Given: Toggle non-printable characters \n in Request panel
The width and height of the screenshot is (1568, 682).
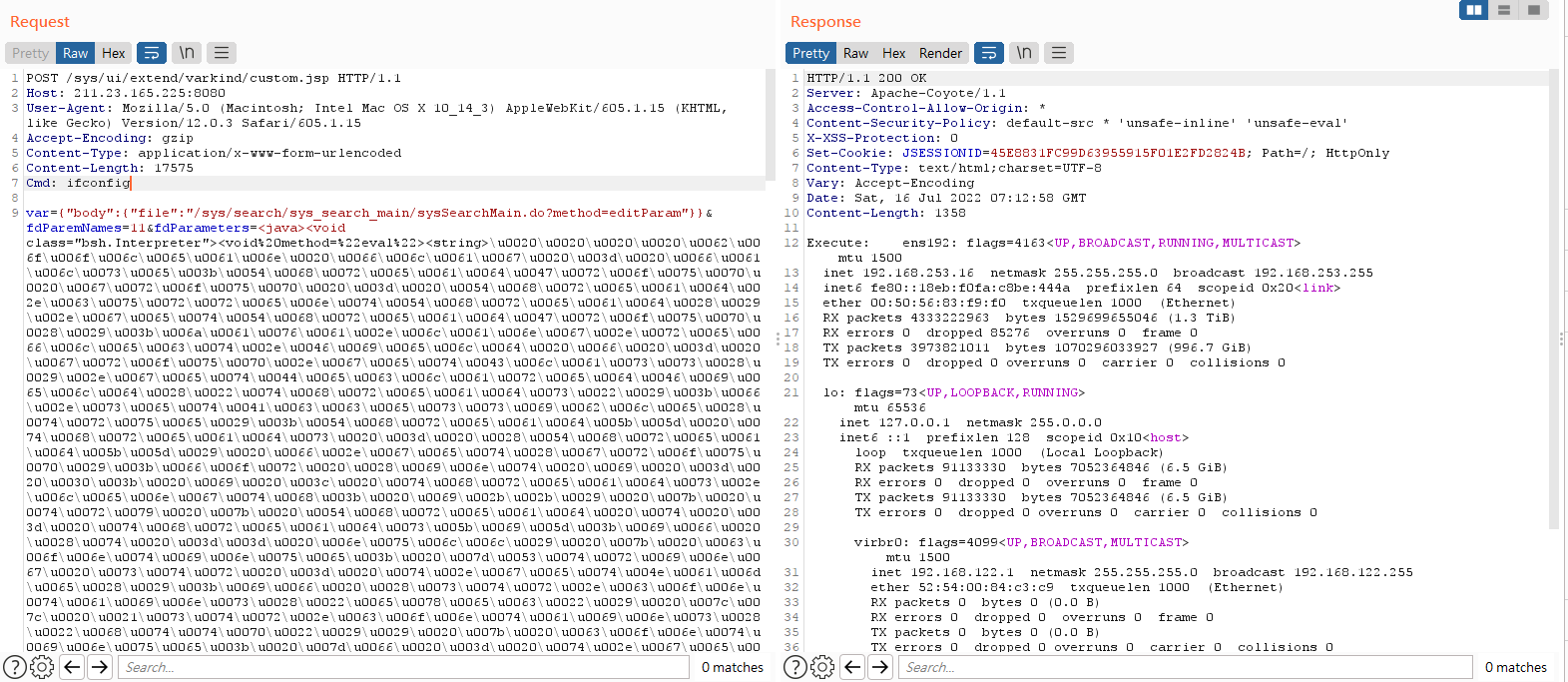Looking at the screenshot, I should click(187, 53).
